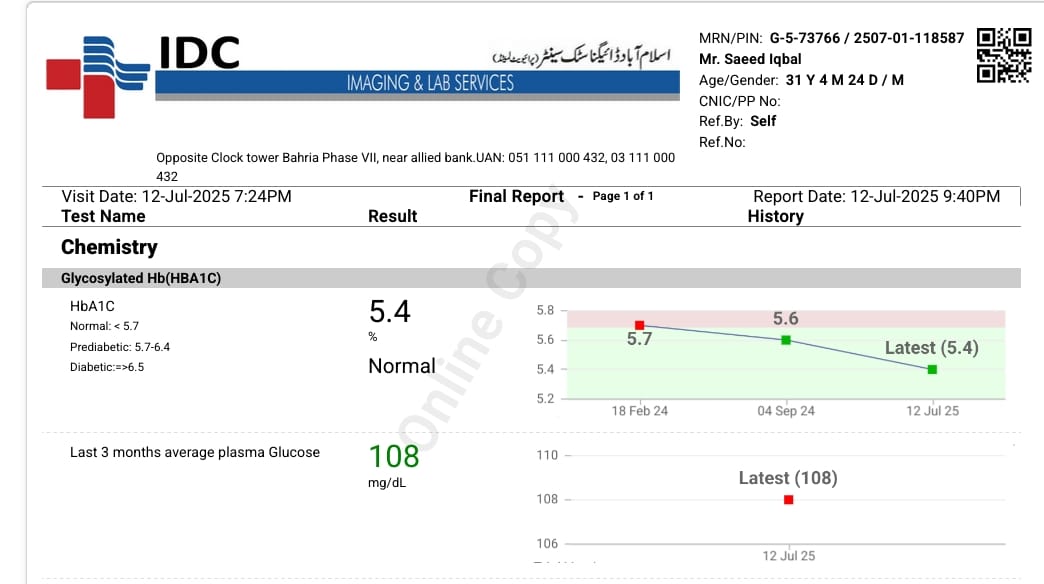Image resolution: width=1044 pixels, height=584 pixels.
Task: Click the 04 Sep 24 date axis label
Action: point(786,411)
